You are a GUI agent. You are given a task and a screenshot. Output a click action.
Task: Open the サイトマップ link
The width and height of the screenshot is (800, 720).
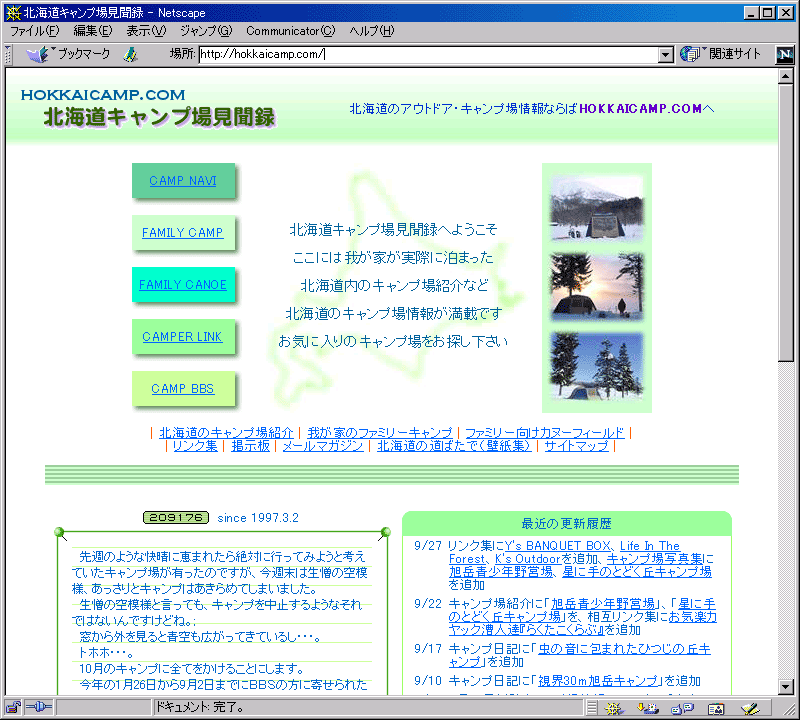(577, 446)
